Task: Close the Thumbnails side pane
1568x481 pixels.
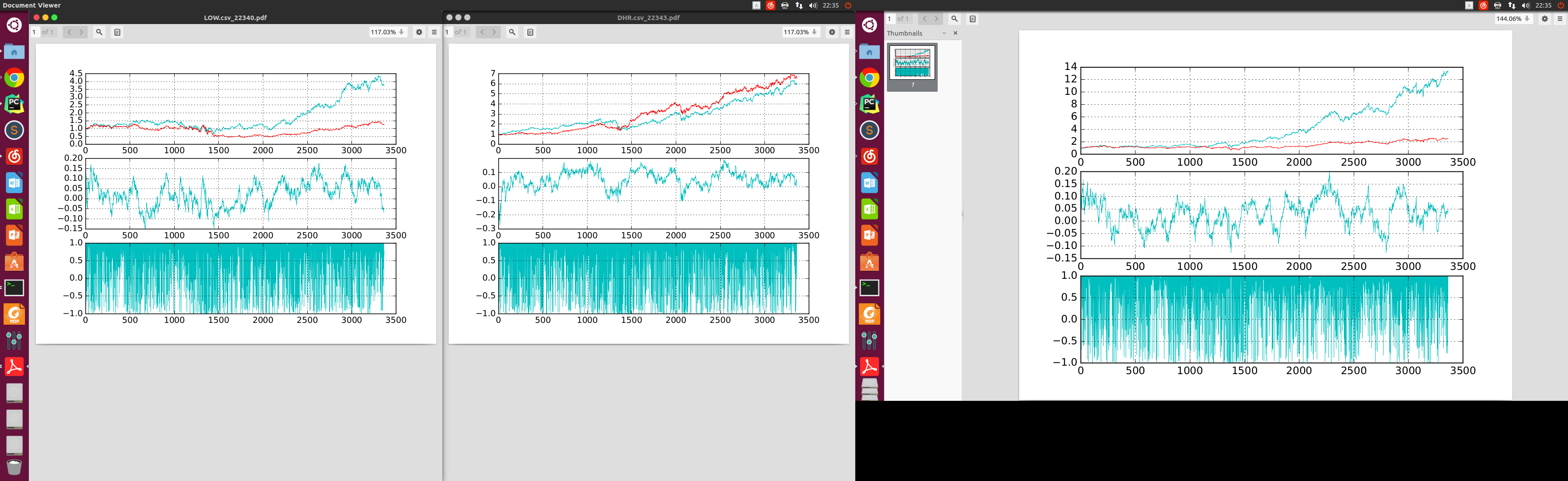Action: [955, 33]
